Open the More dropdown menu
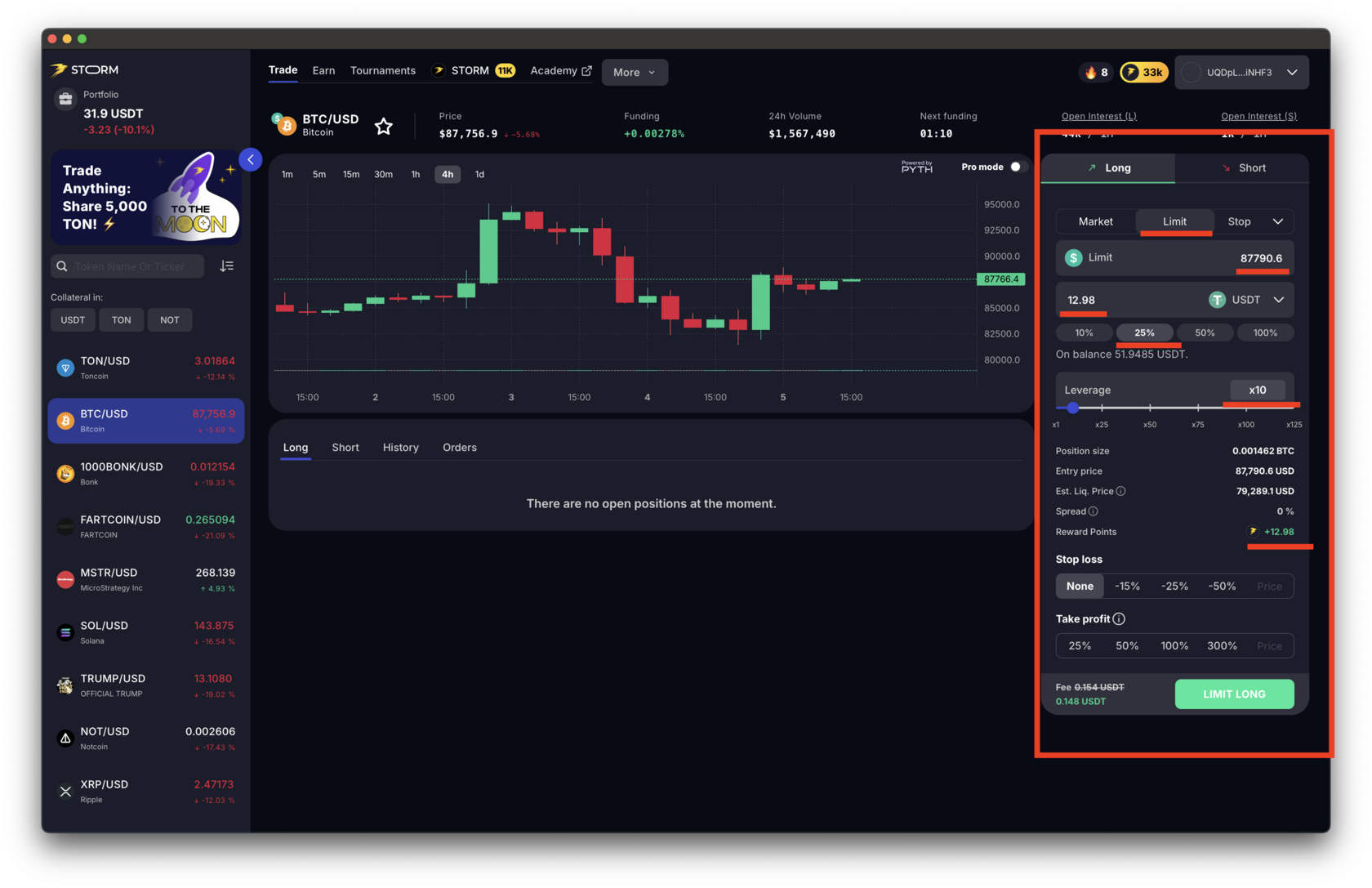The height and width of the screenshot is (888, 1372). (635, 73)
